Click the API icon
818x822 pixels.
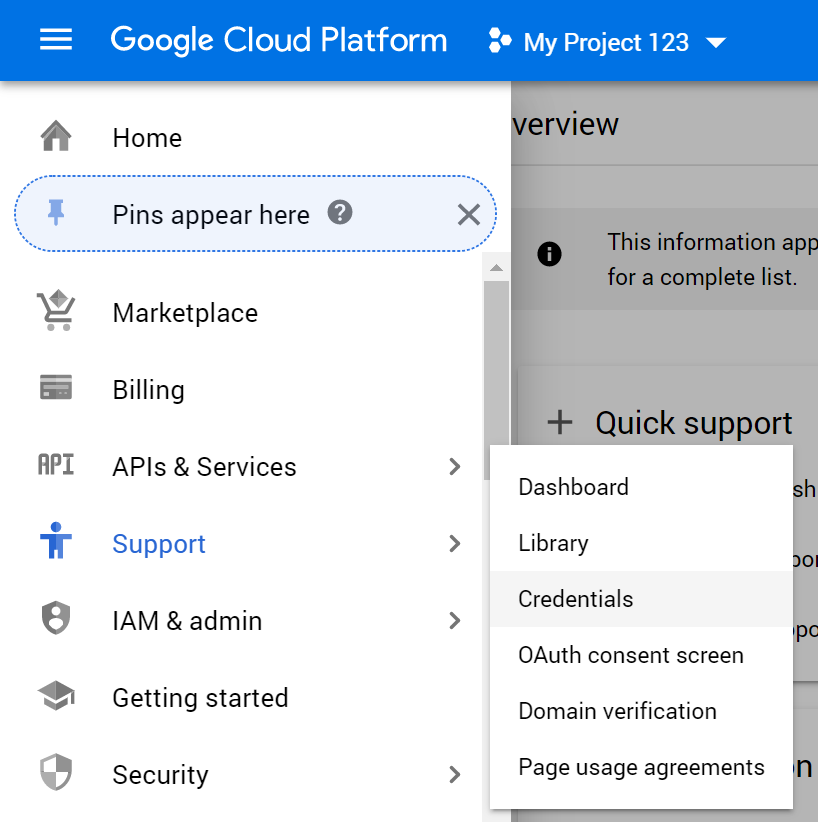pos(56,464)
